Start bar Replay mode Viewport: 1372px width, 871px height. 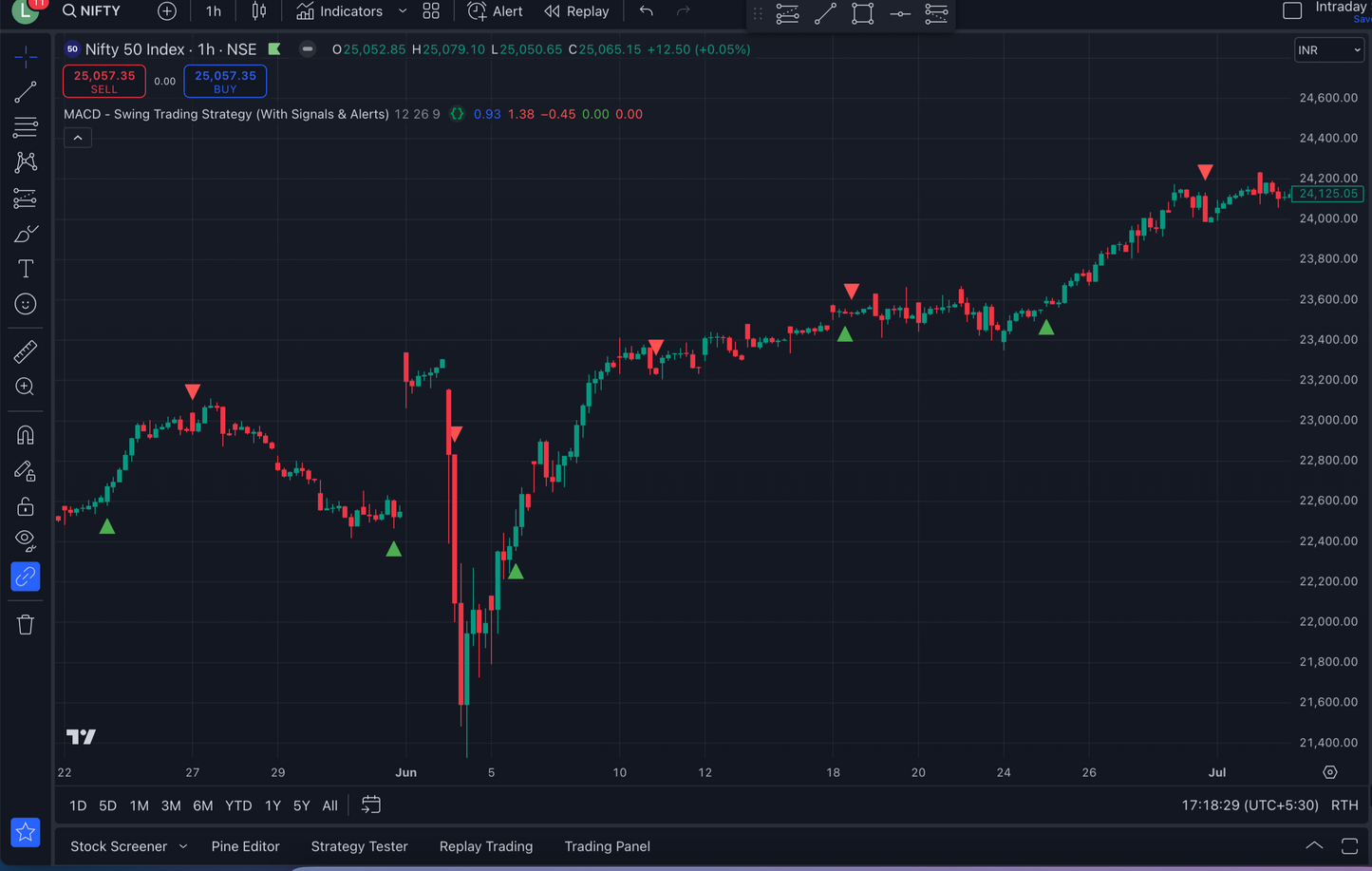[x=576, y=11]
